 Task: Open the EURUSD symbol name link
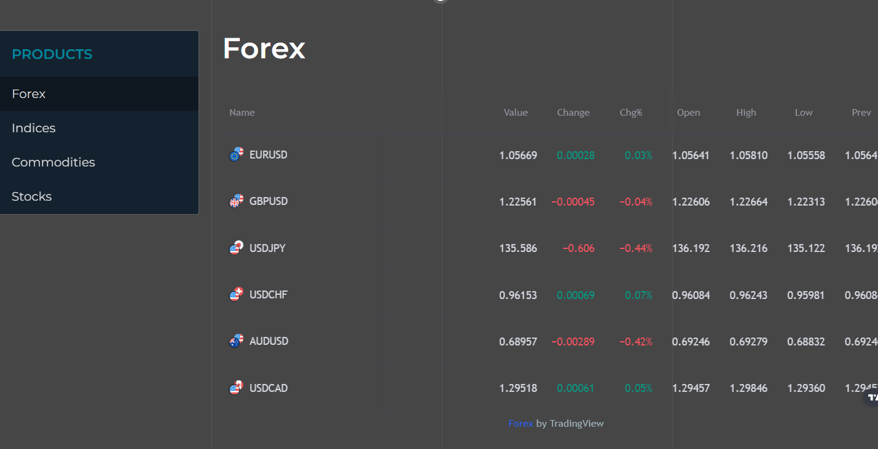[x=268, y=155]
